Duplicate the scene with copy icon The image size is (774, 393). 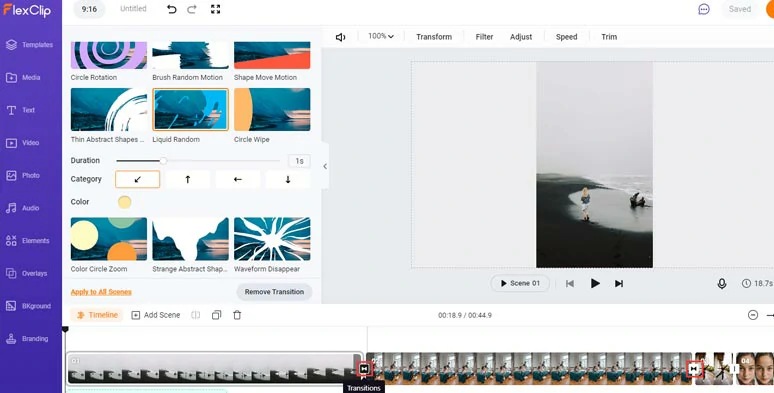coord(216,315)
